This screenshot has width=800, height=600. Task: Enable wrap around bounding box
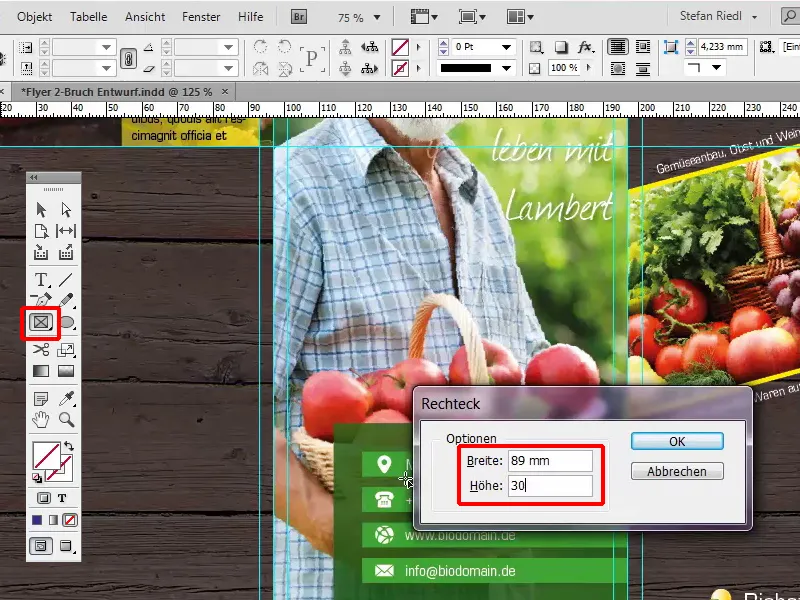point(643,47)
